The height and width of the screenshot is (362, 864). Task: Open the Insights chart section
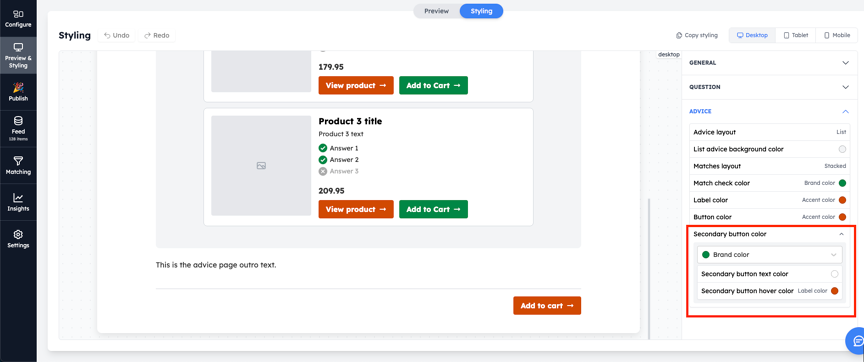point(18,202)
